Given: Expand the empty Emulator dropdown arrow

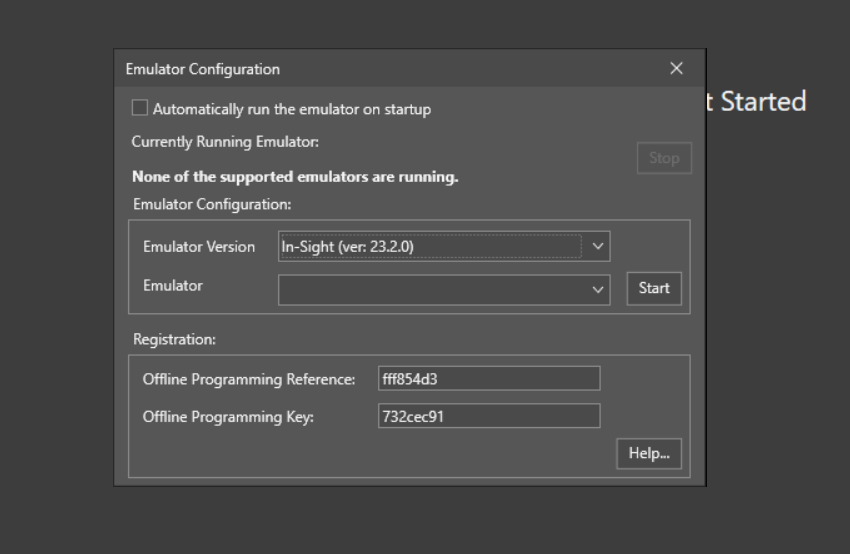Looking at the screenshot, I should [x=598, y=289].
